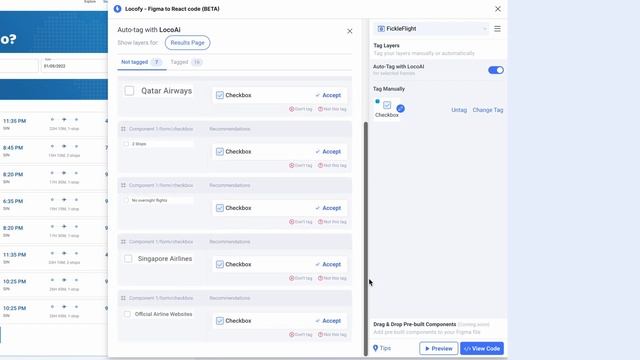Choose Don't tag for 2 stops layer
The height and width of the screenshot is (360, 640).
(300, 165)
